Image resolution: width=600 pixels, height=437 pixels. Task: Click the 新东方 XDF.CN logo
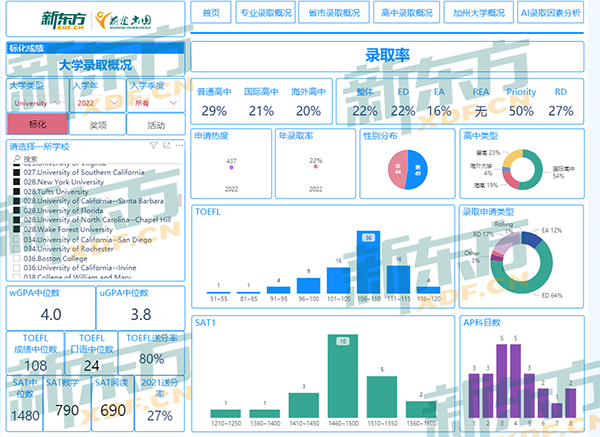click(64, 20)
